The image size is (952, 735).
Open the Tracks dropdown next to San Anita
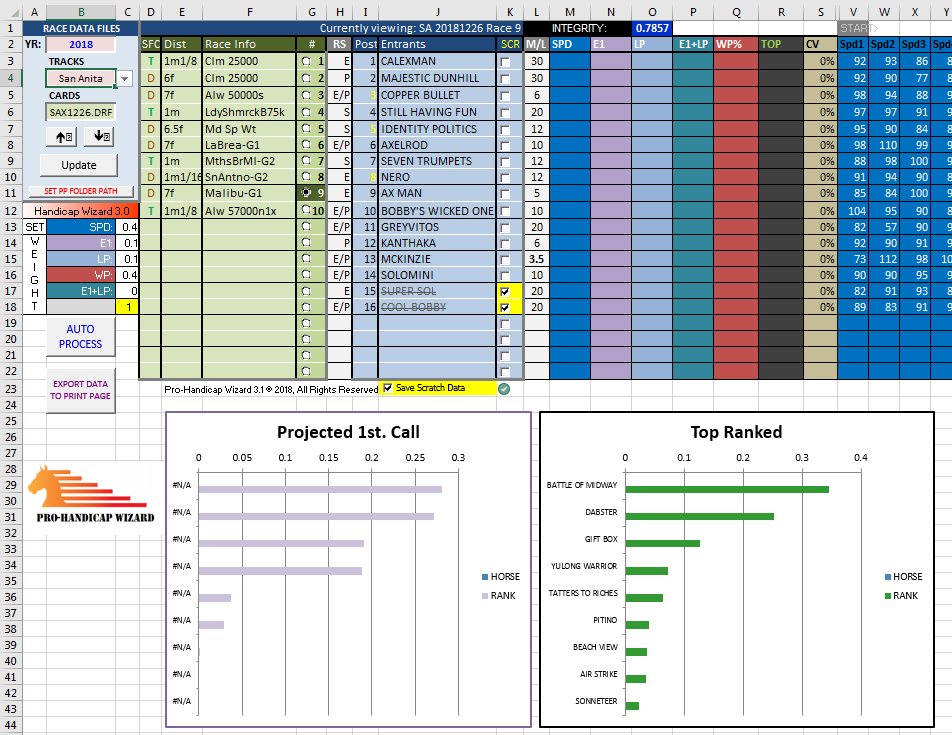(124, 79)
